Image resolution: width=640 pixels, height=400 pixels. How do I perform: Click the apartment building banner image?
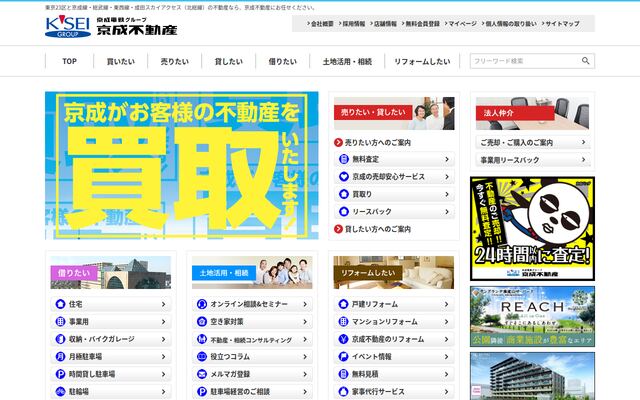click(532, 376)
